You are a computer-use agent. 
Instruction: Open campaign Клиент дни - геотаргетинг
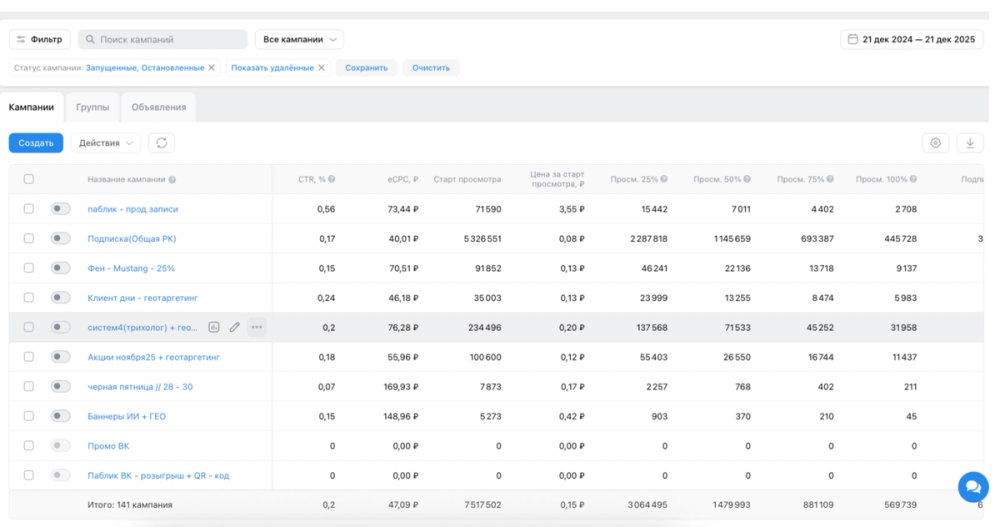click(x=143, y=298)
